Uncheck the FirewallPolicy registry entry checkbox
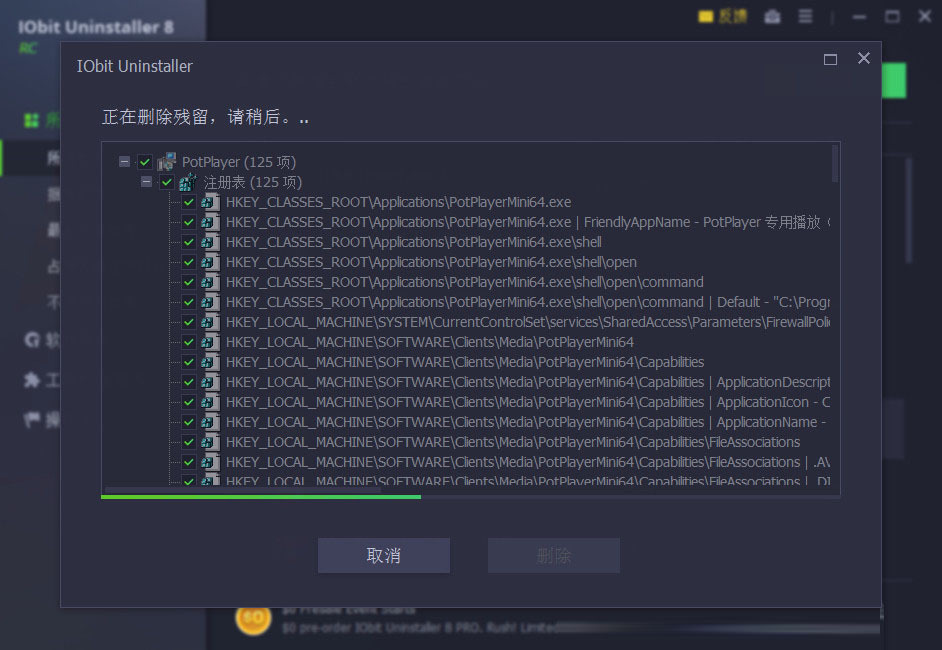Image resolution: width=942 pixels, height=650 pixels. (189, 322)
